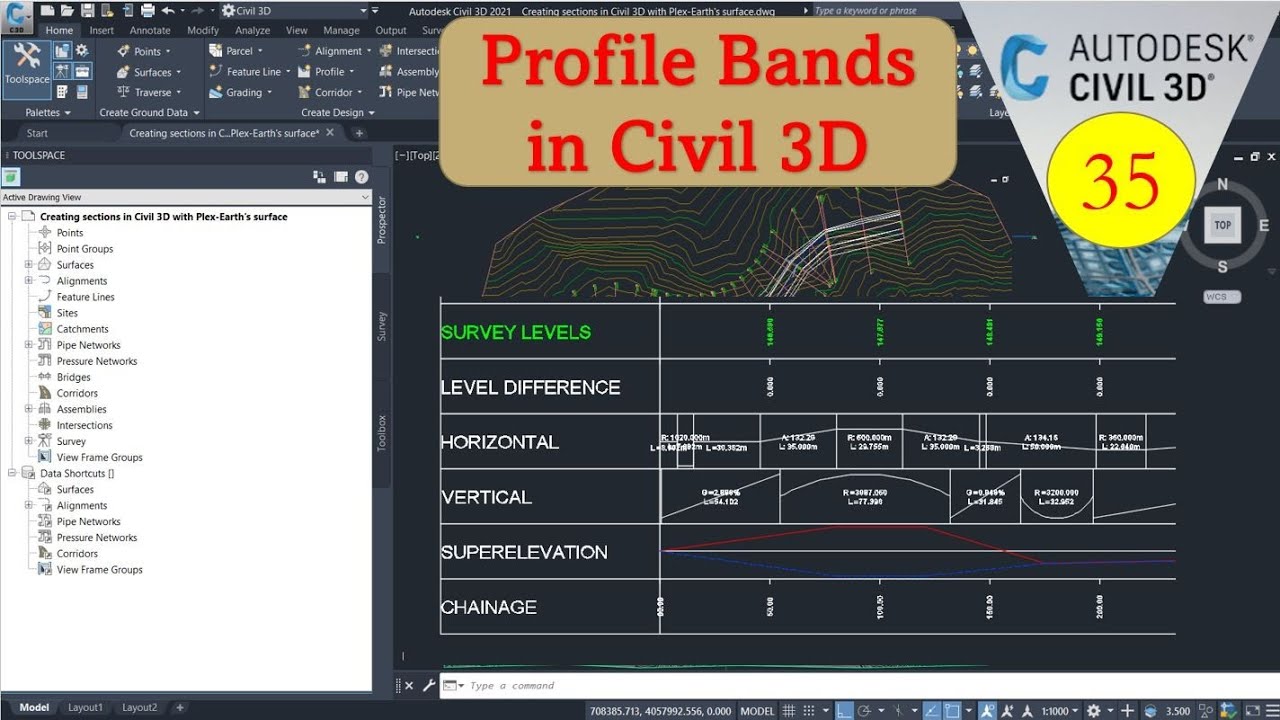Open the Prospector vertical tab in Toolspace
The image size is (1280, 720).
coord(381,221)
